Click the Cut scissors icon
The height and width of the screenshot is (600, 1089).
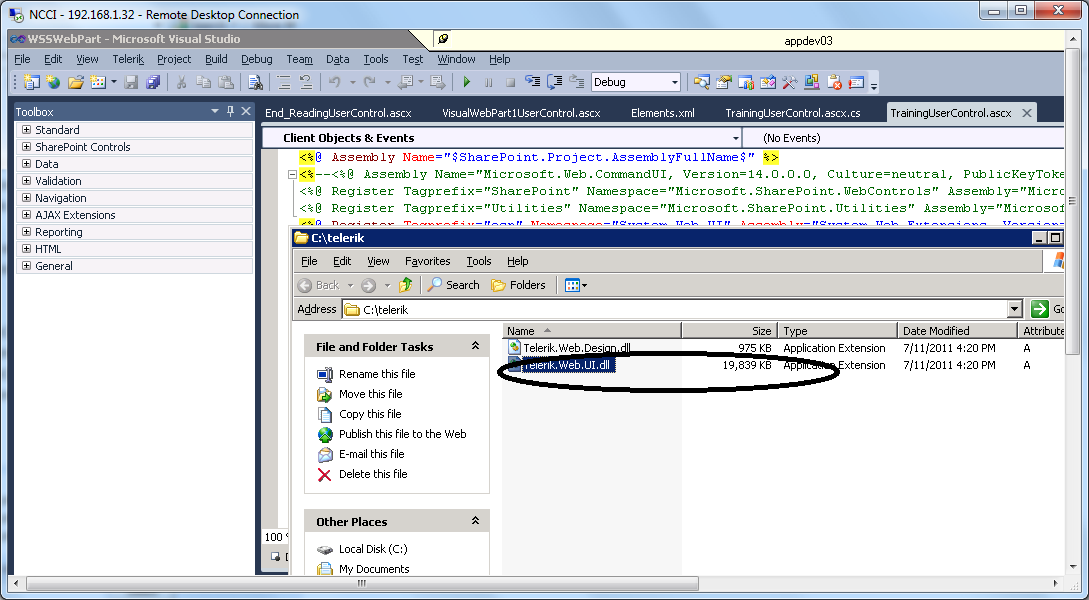pyautogui.click(x=181, y=82)
